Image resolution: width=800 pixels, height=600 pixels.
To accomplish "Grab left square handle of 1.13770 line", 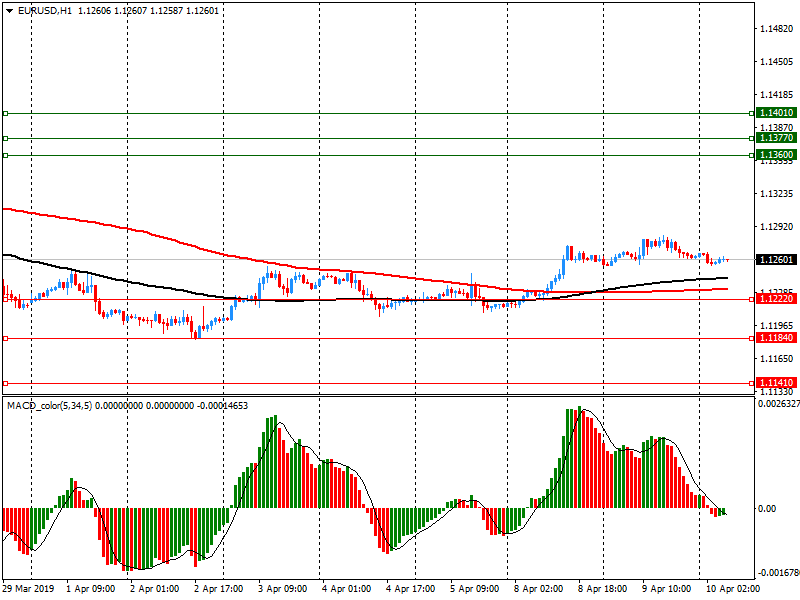I will (6, 138).
